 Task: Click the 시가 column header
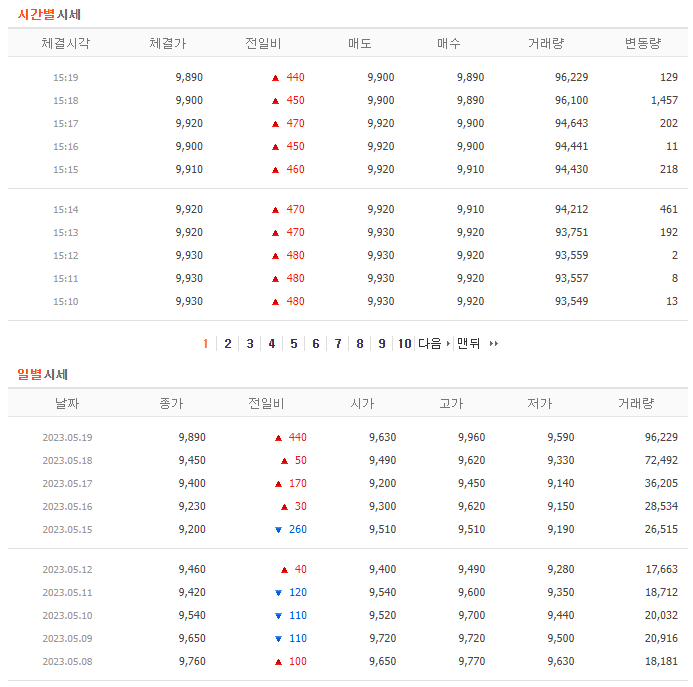[x=362, y=403]
